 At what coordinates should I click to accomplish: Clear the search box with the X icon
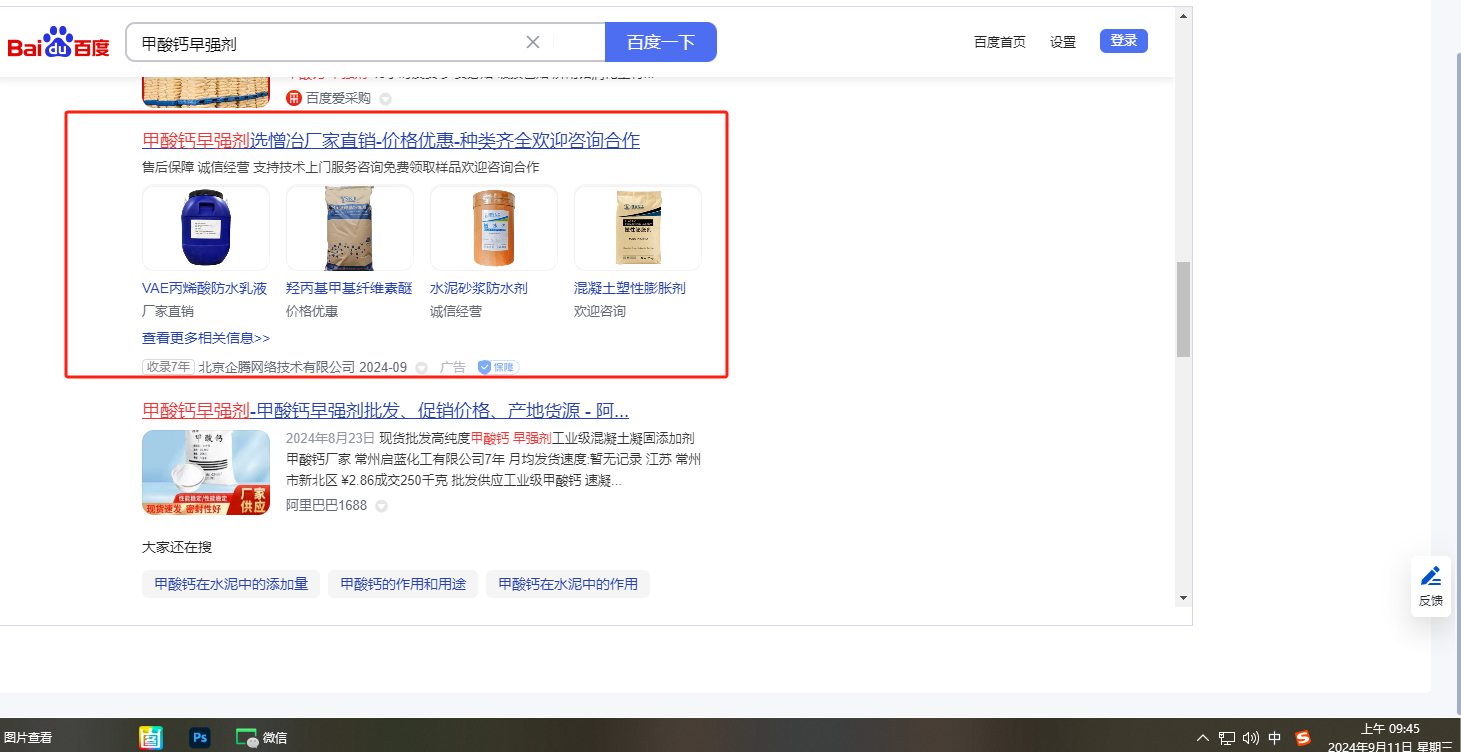point(533,42)
